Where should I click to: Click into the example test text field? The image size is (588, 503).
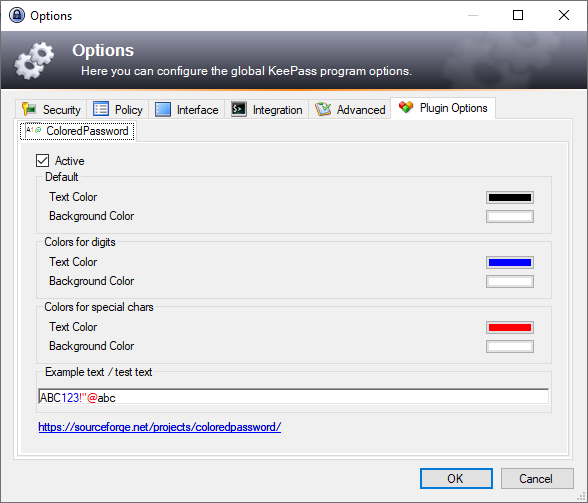[293, 397]
